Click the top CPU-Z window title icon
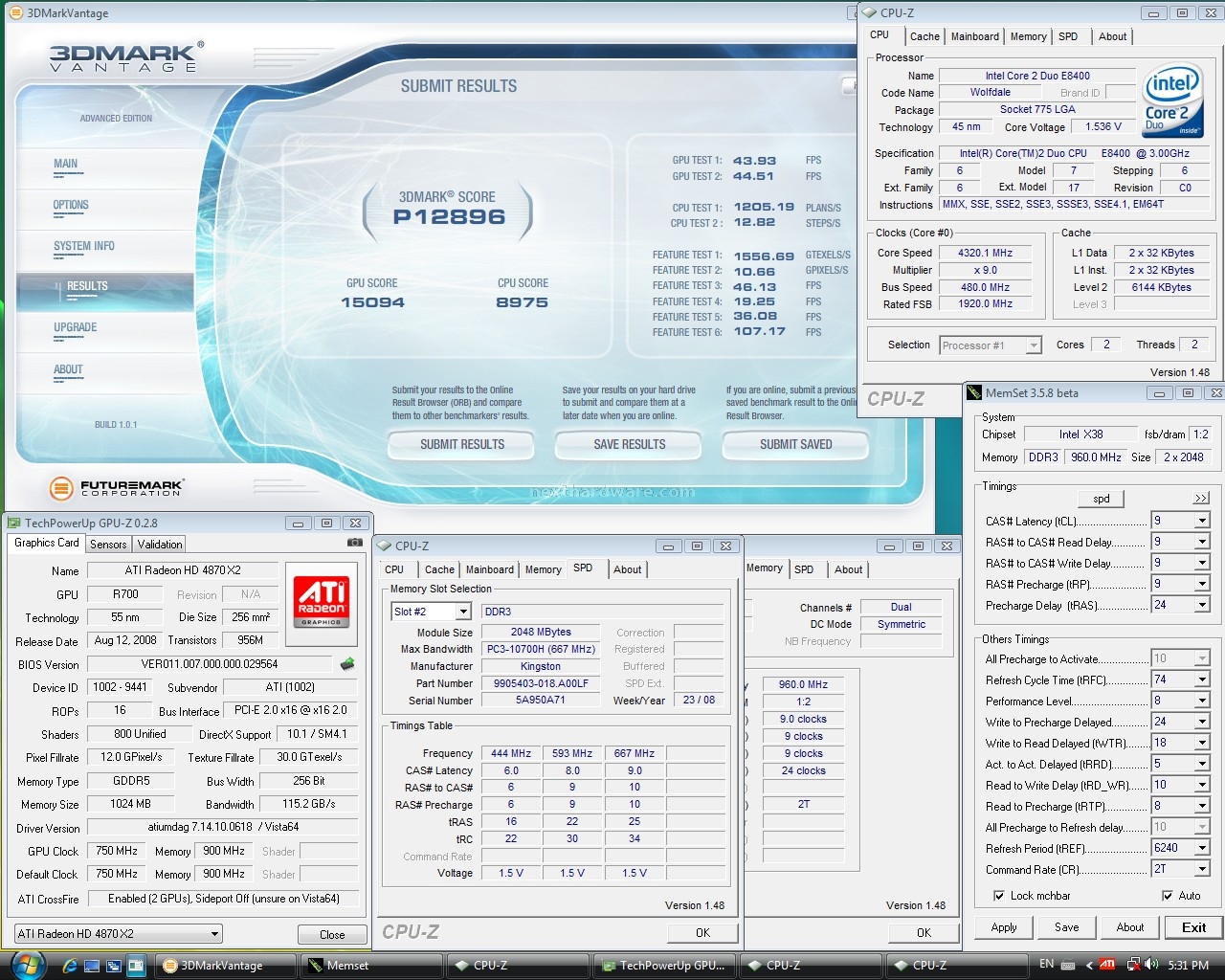 coord(869,13)
